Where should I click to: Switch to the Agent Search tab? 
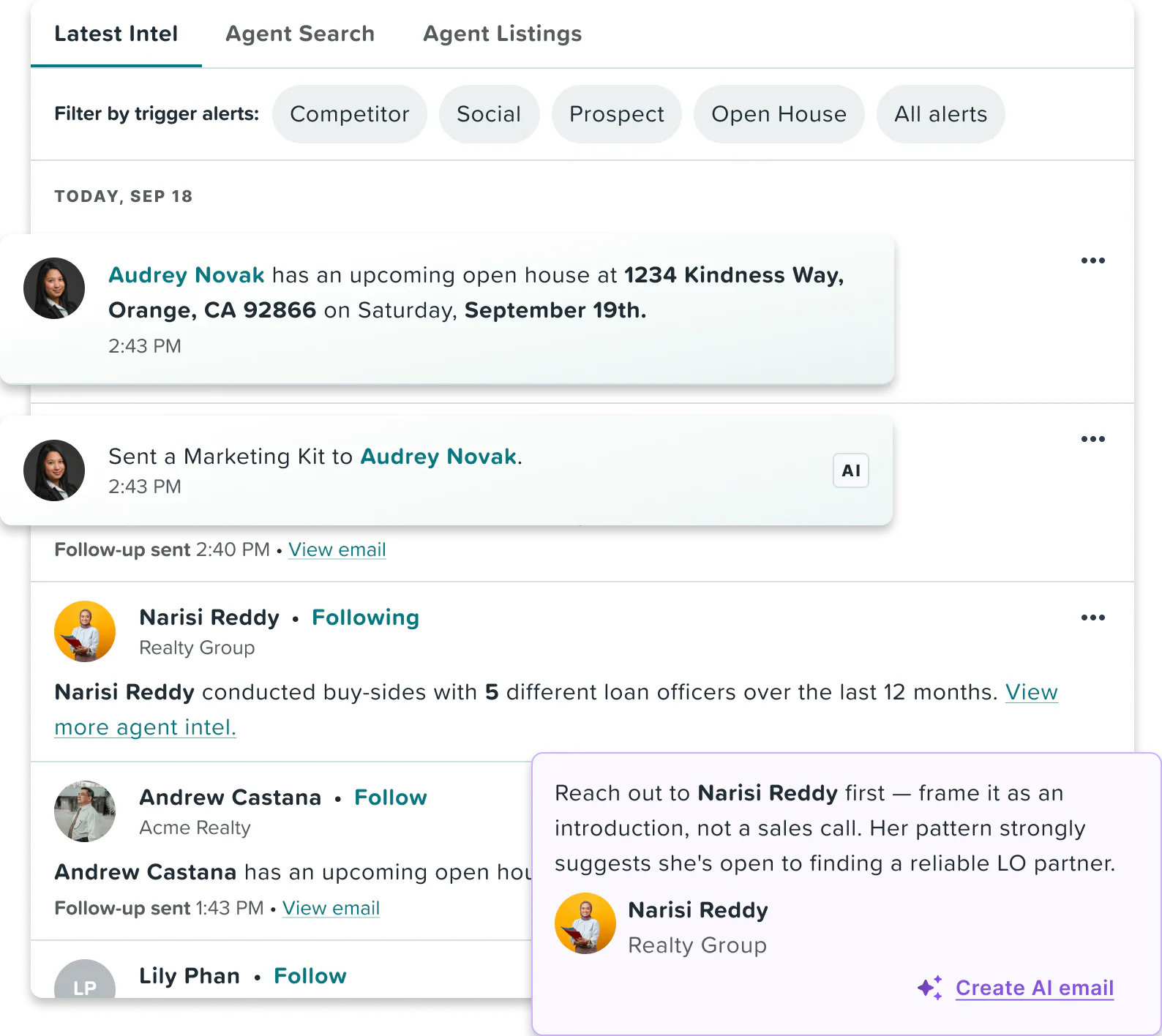coord(300,34)
